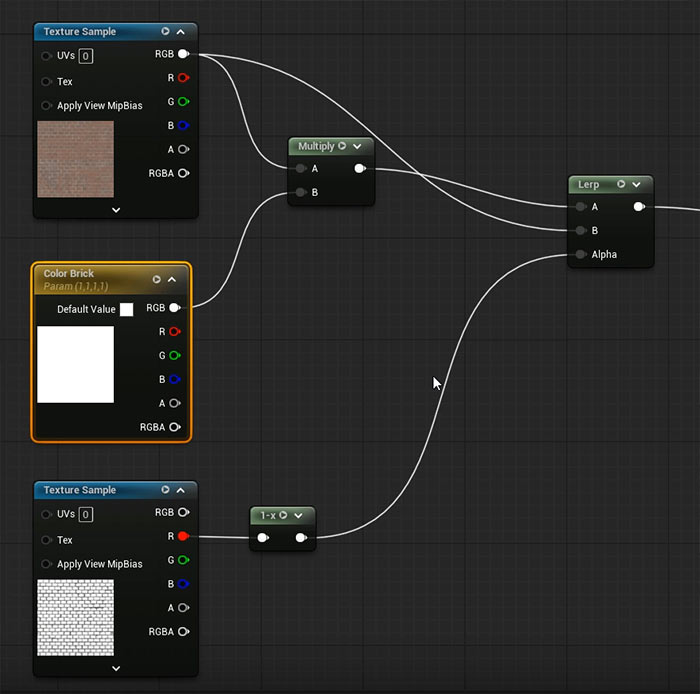Image resolution: width=700 pixels, height=694 pixels.
Task: Collapse the Color Brick node with its header chevron
Action: coord(172,280)
